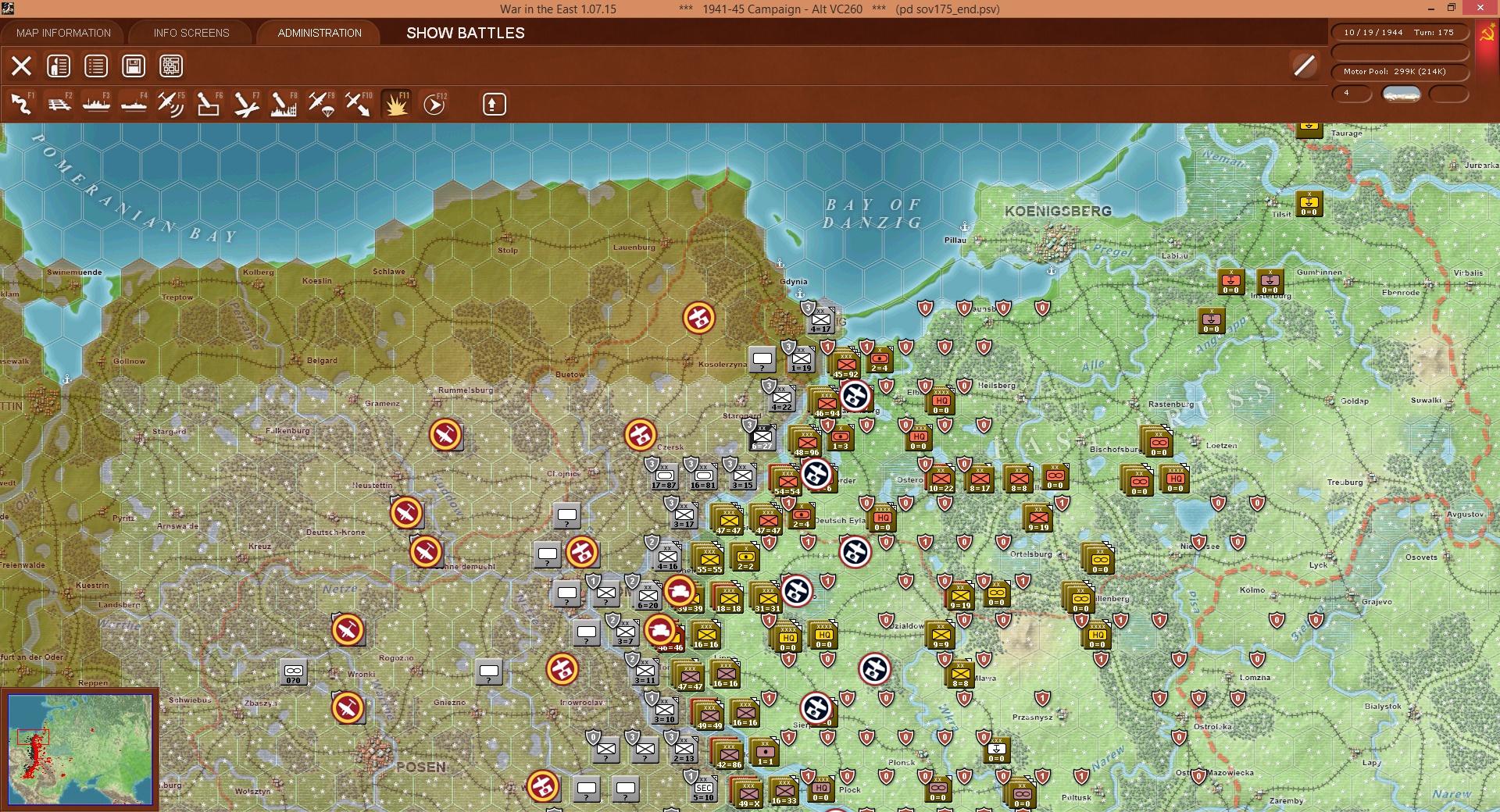Select the F4 amphibious transport icon

click(x=134, y=104)
